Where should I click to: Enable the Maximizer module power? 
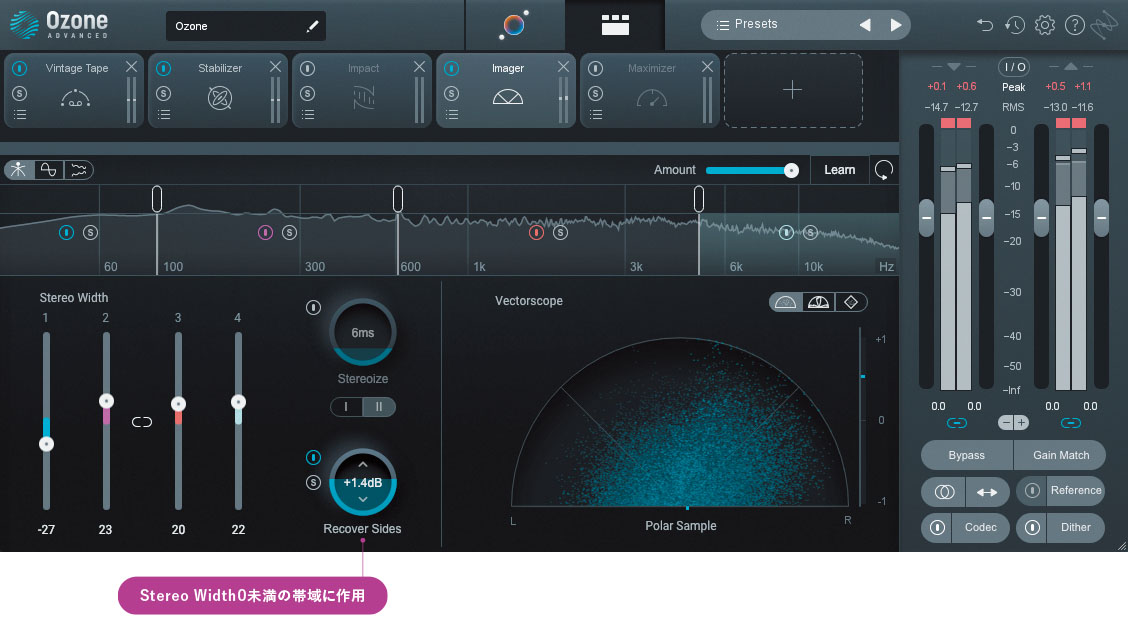595,68
